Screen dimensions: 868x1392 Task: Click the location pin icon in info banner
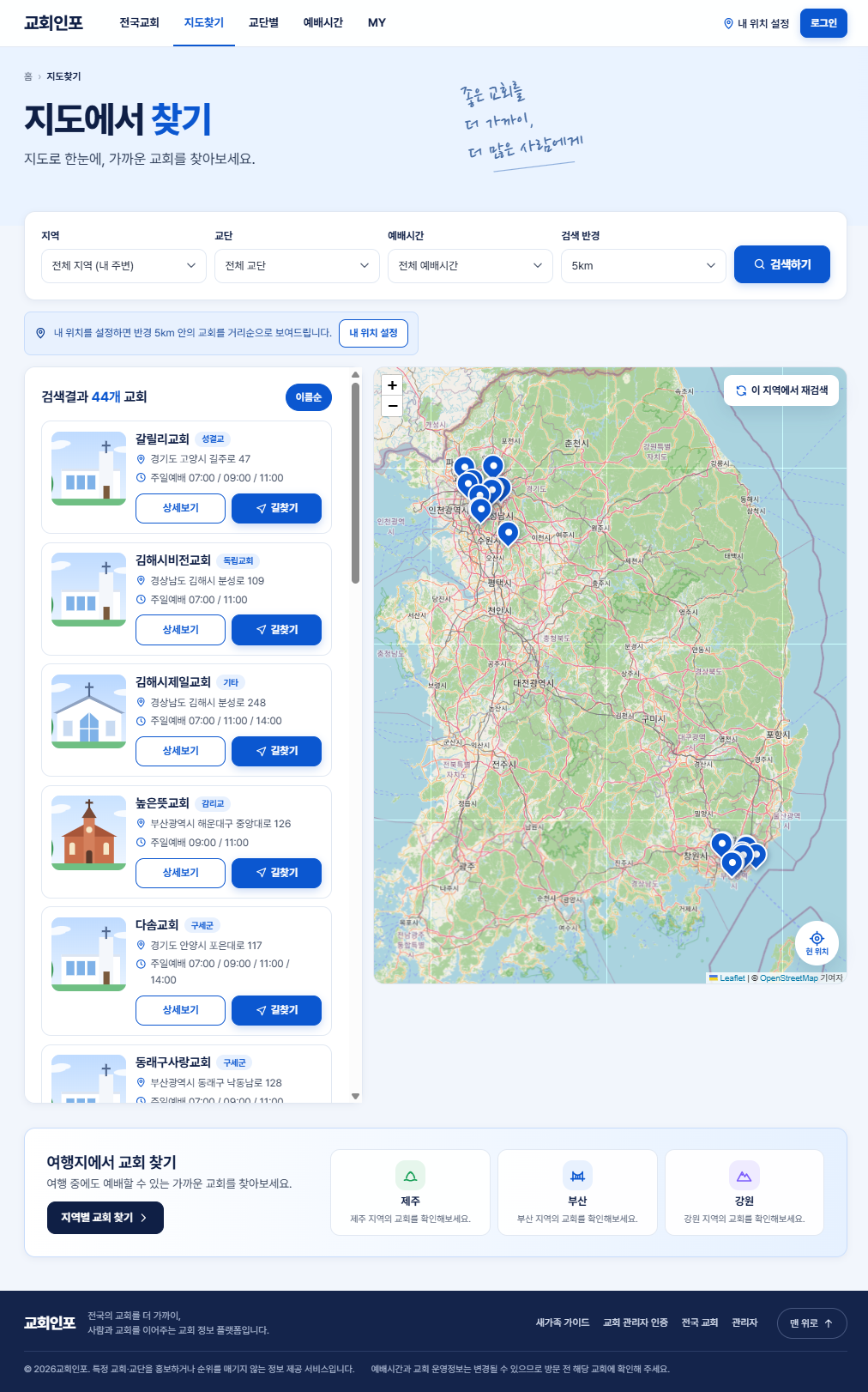coord(40,333)
